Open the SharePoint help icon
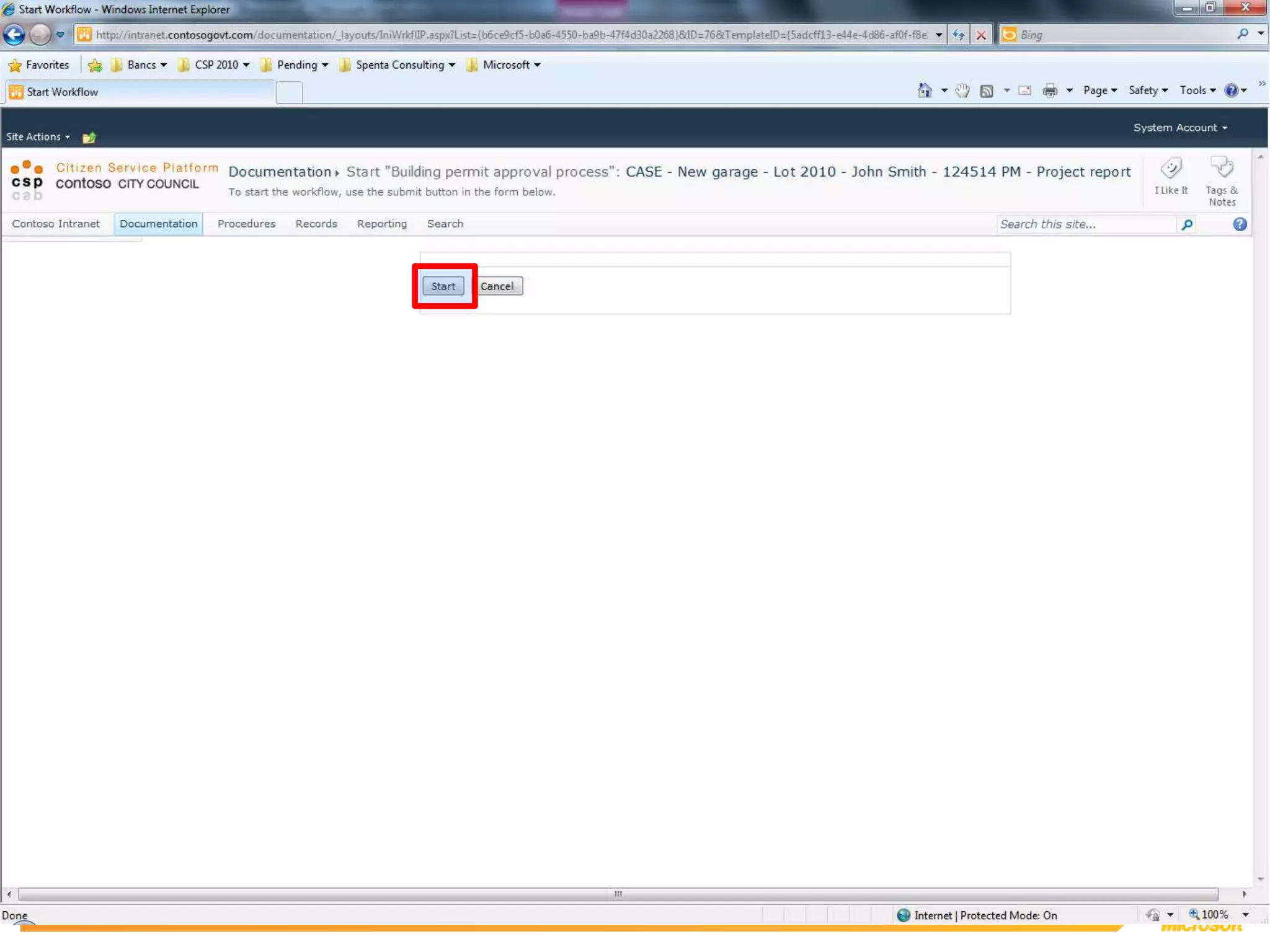The width and height of the screenshot is (1270, 952). pyautogui.click(x=1240, y=224)
